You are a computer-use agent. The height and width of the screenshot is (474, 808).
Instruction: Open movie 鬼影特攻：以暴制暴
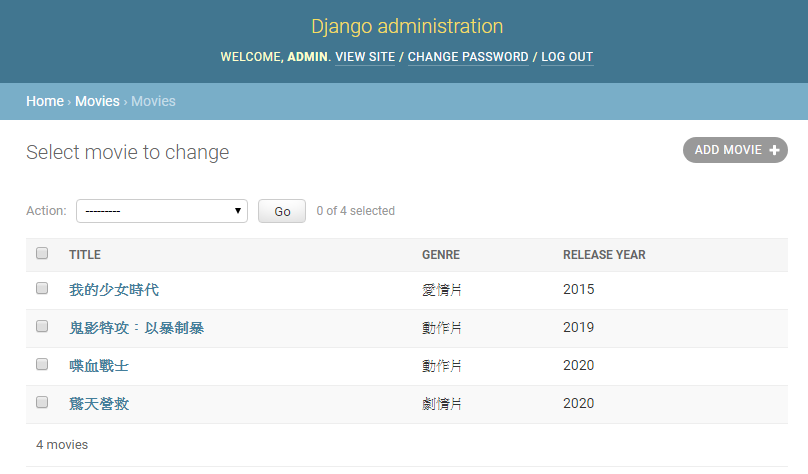tap(137, 328)
